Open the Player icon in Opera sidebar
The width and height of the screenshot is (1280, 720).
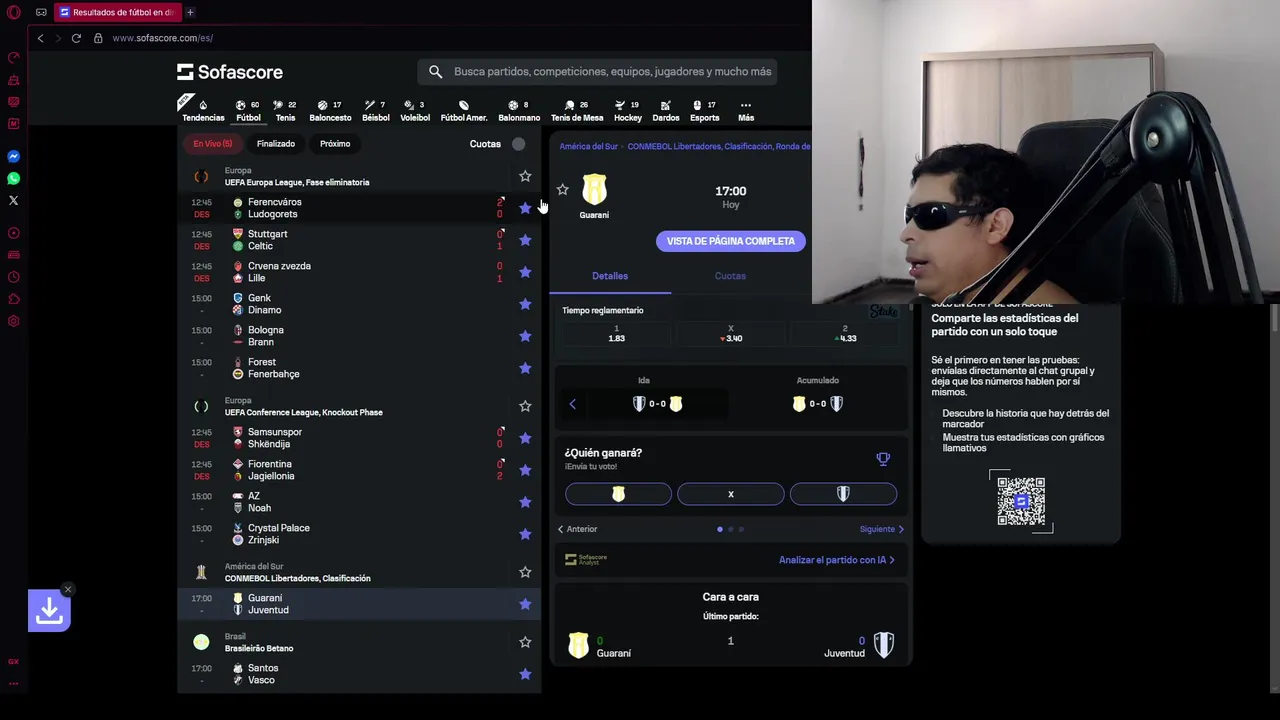click(14, 233)
